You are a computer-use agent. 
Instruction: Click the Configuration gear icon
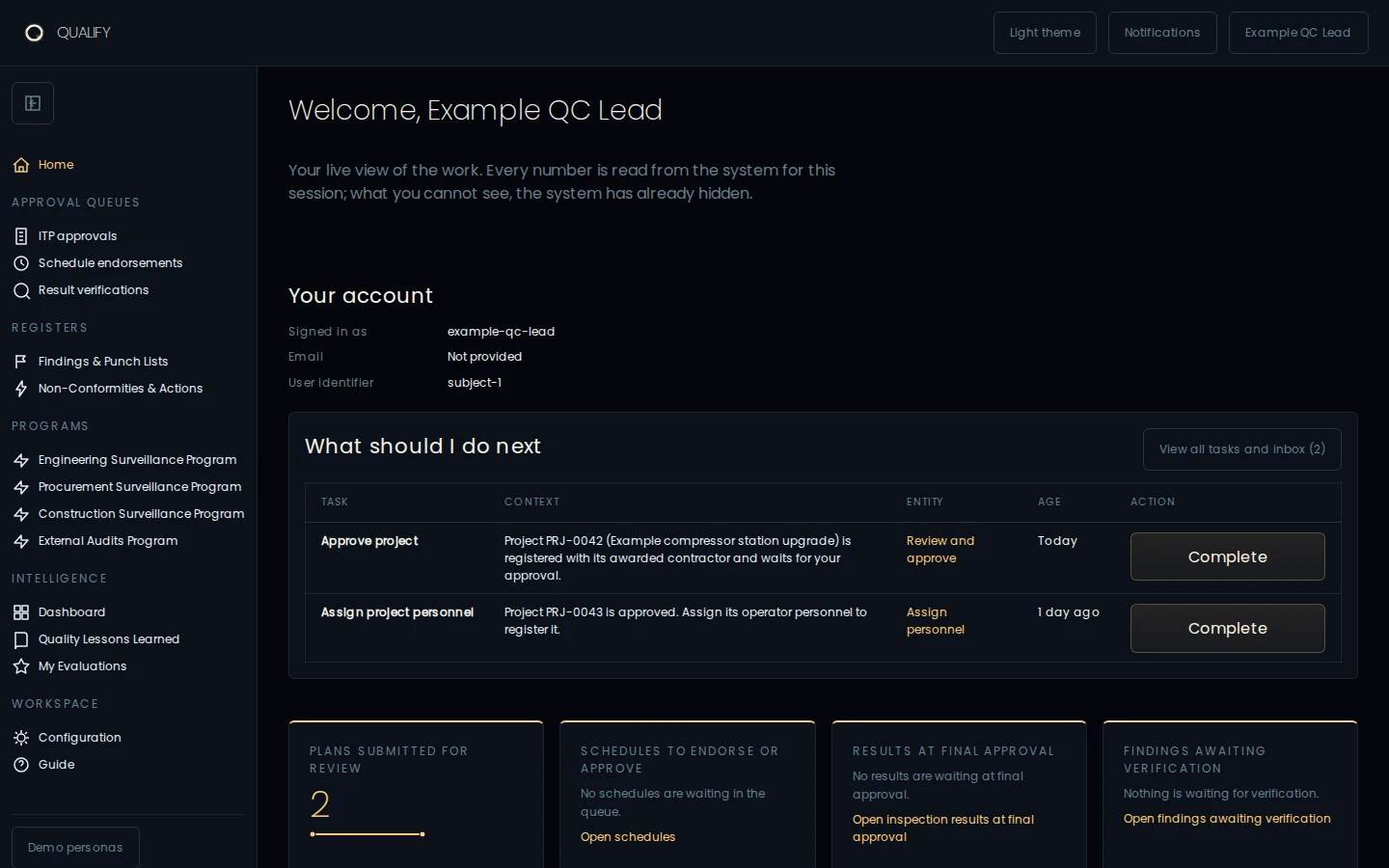(x=21, y=738)
